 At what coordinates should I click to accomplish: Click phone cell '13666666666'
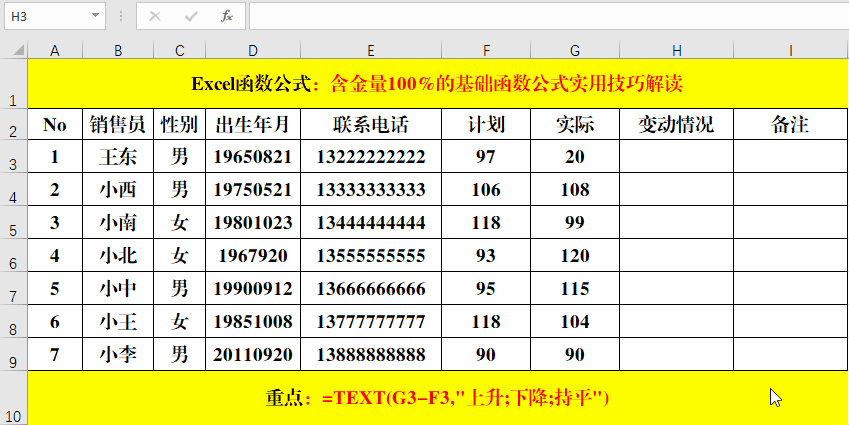[x=371, y=289]
